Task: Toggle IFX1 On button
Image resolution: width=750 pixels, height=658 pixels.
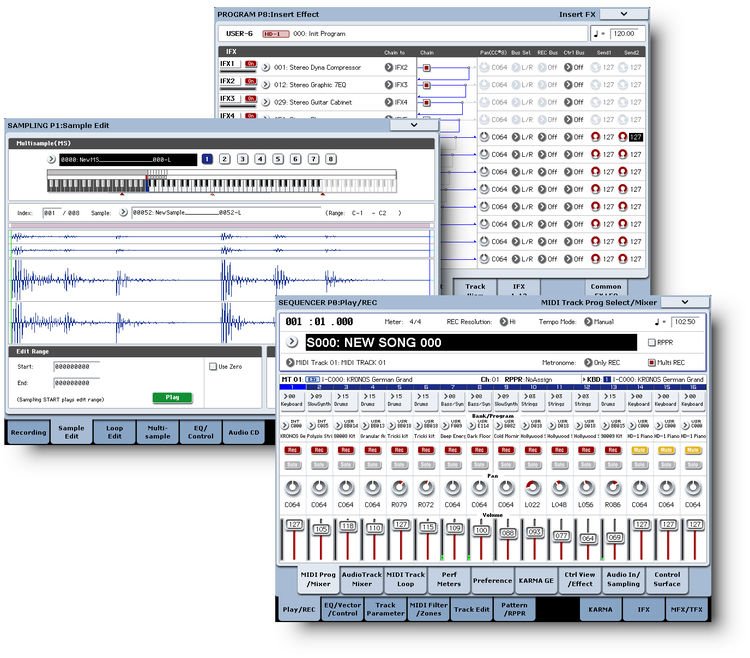Action: point(250,65)
